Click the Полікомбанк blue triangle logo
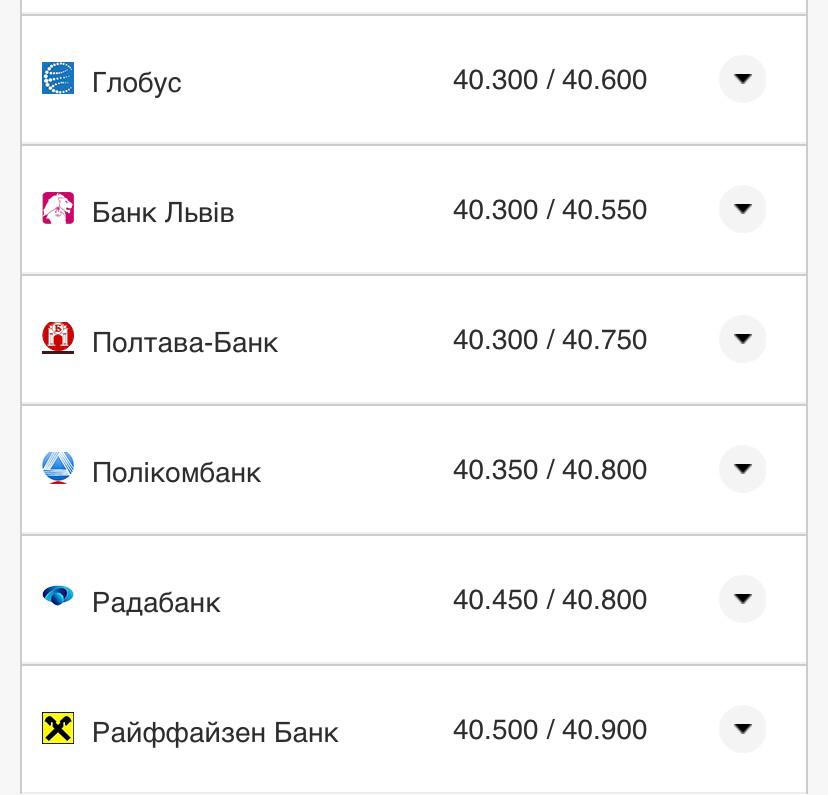Viewport: 828px width, 795px height. click(58, 468)
